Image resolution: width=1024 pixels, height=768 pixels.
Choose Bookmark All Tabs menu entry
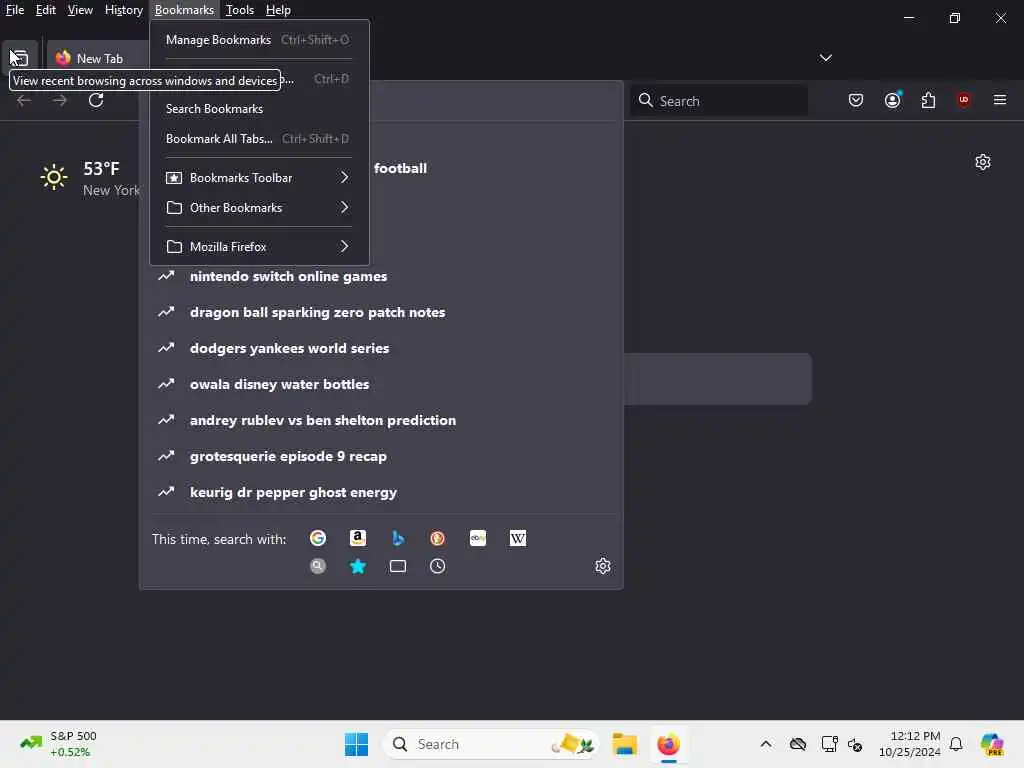coord(259,138)
